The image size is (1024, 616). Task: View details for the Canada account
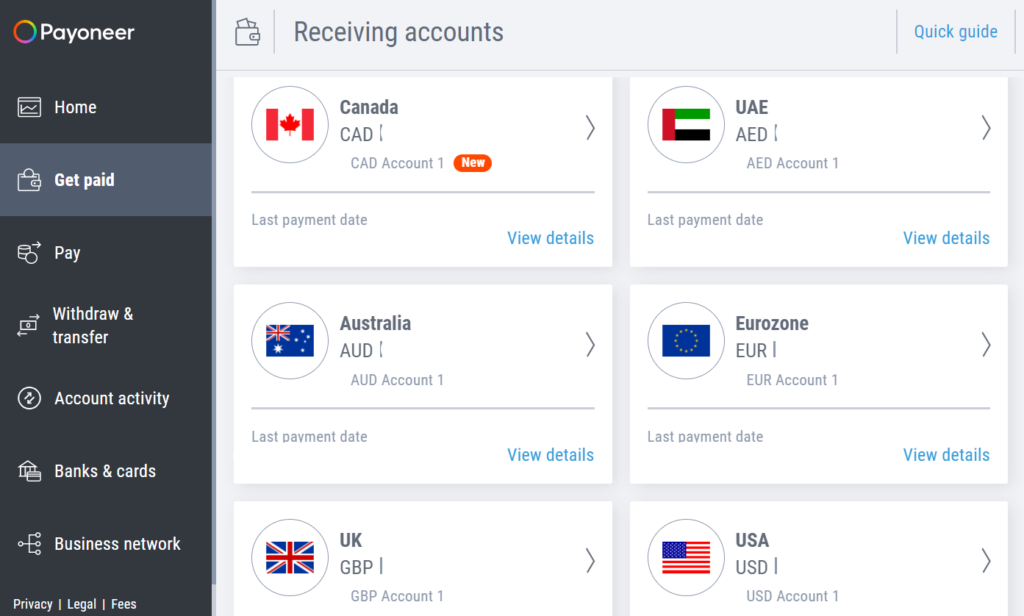pos(550,238)
